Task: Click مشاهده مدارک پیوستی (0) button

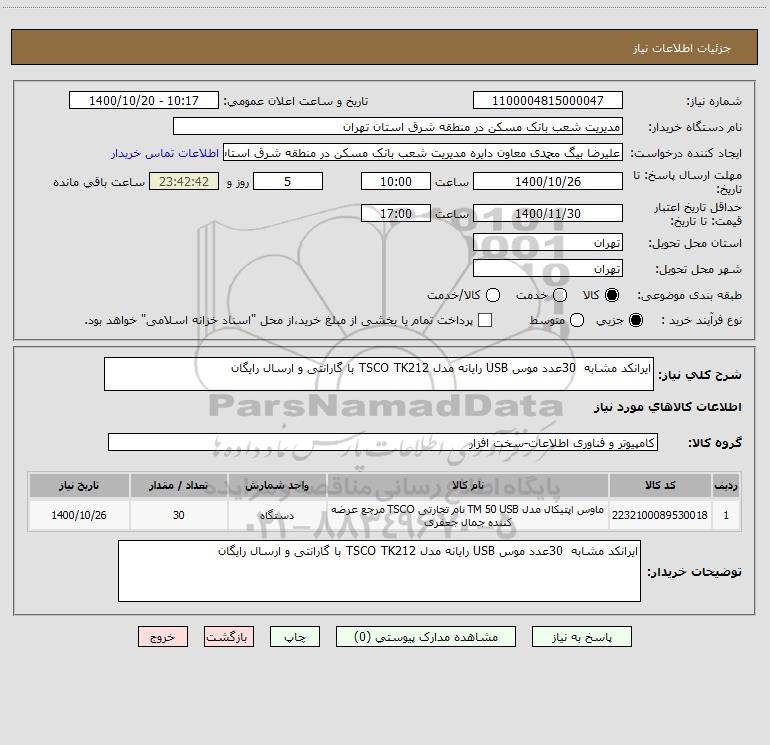Action: coord(426,637)
